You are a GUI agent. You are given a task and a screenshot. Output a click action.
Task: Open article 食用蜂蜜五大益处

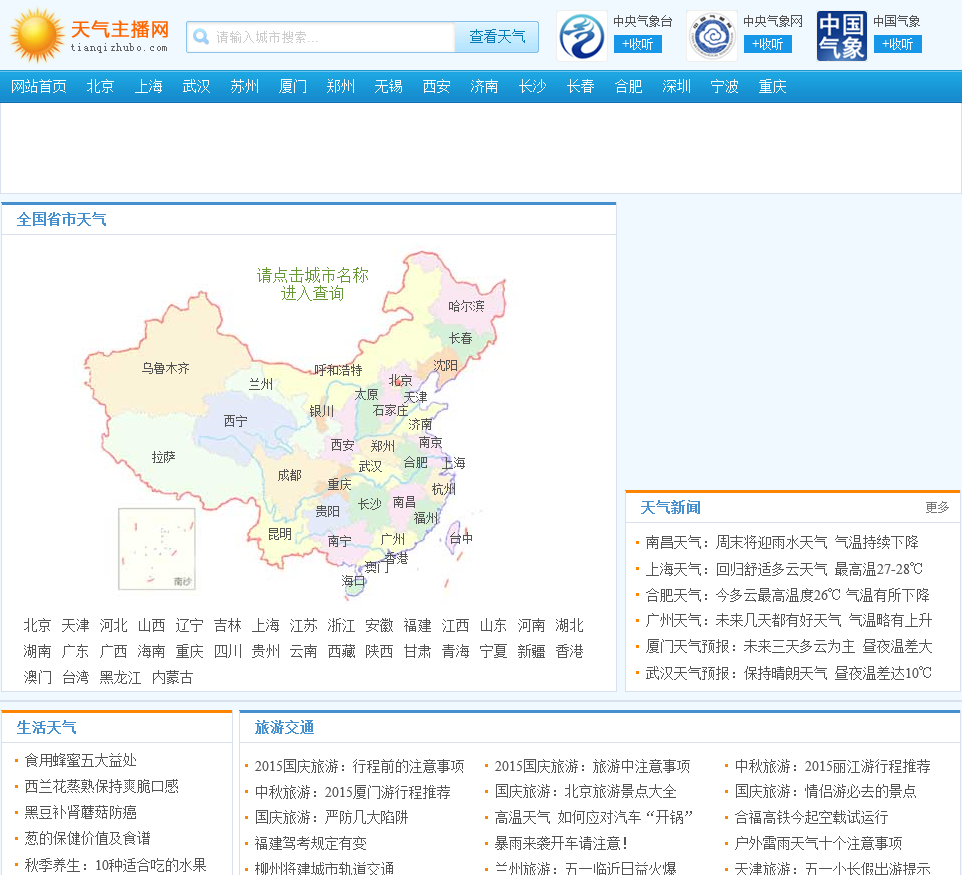tap(80, 760)
